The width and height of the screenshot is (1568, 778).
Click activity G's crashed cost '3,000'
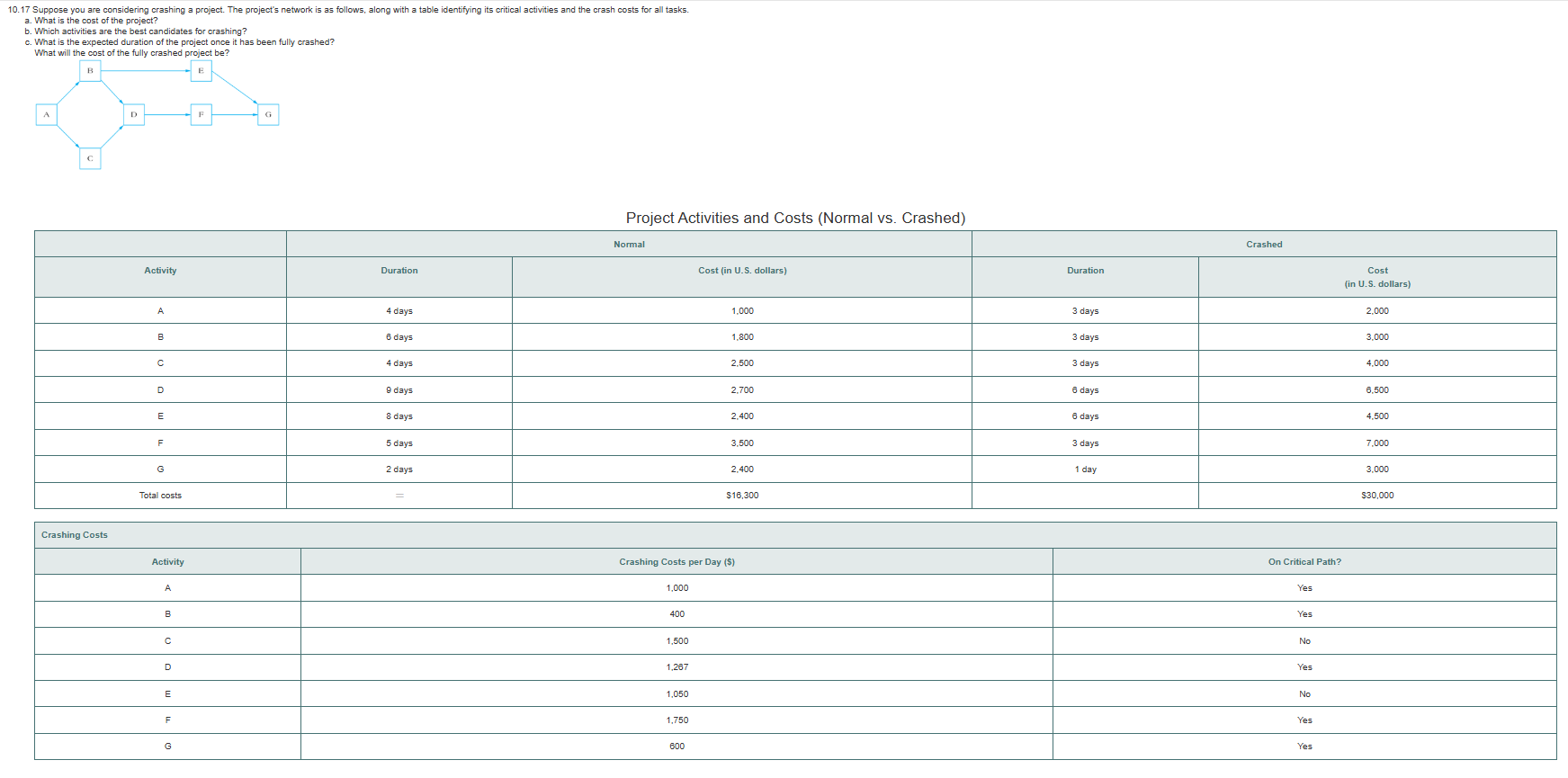[1377, 469]
